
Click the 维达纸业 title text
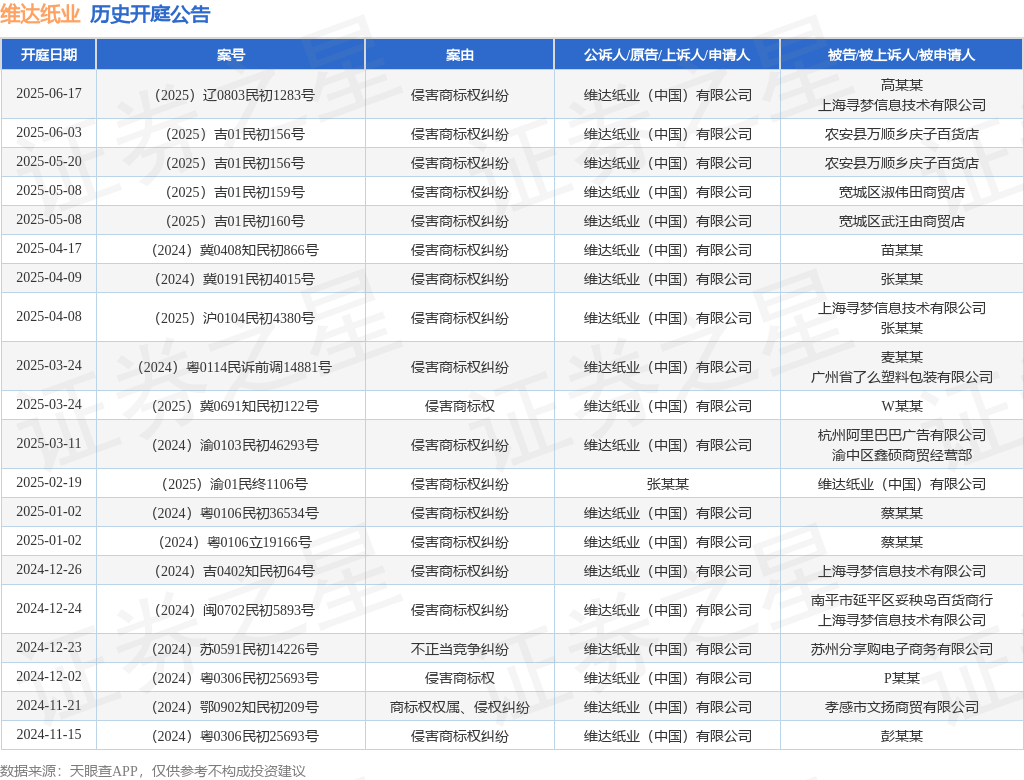pos(40,14)
